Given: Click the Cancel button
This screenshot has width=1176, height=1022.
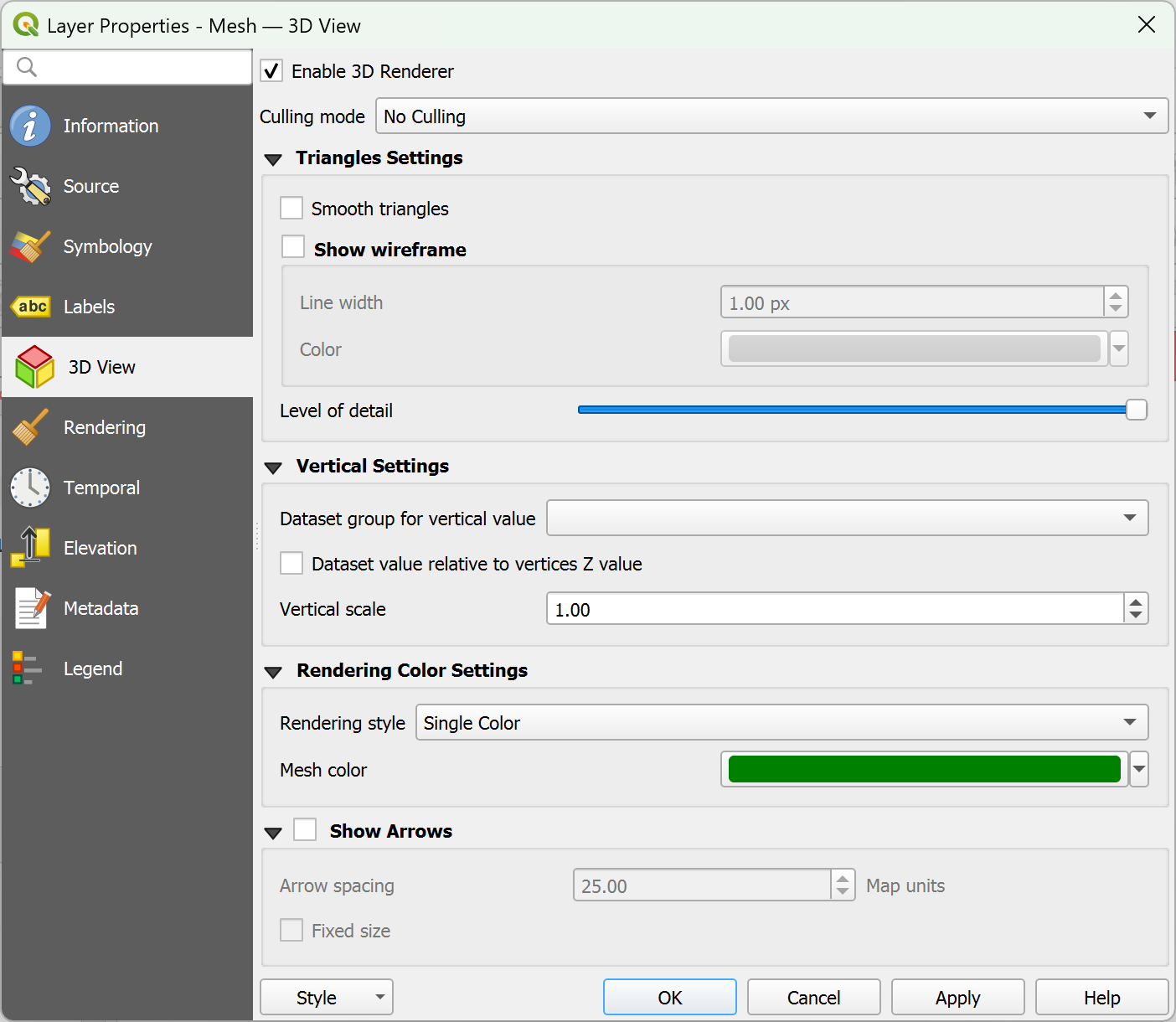Looking at the screenshot, I should 814,997.
